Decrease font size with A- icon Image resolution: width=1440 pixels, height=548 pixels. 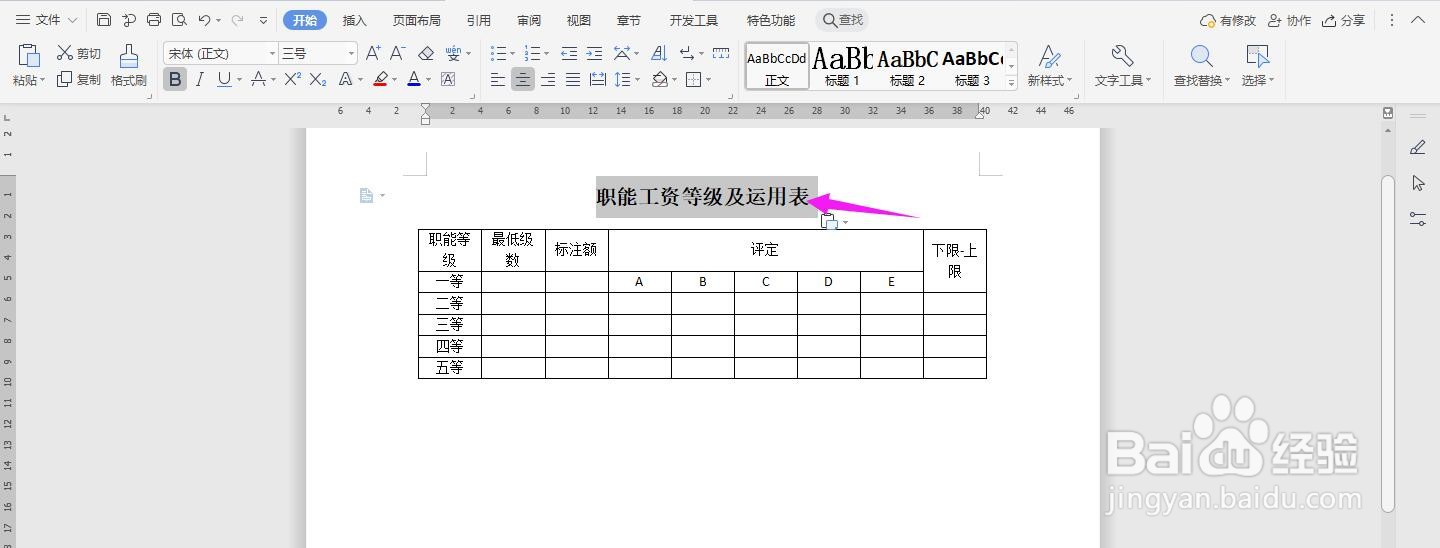398,53
